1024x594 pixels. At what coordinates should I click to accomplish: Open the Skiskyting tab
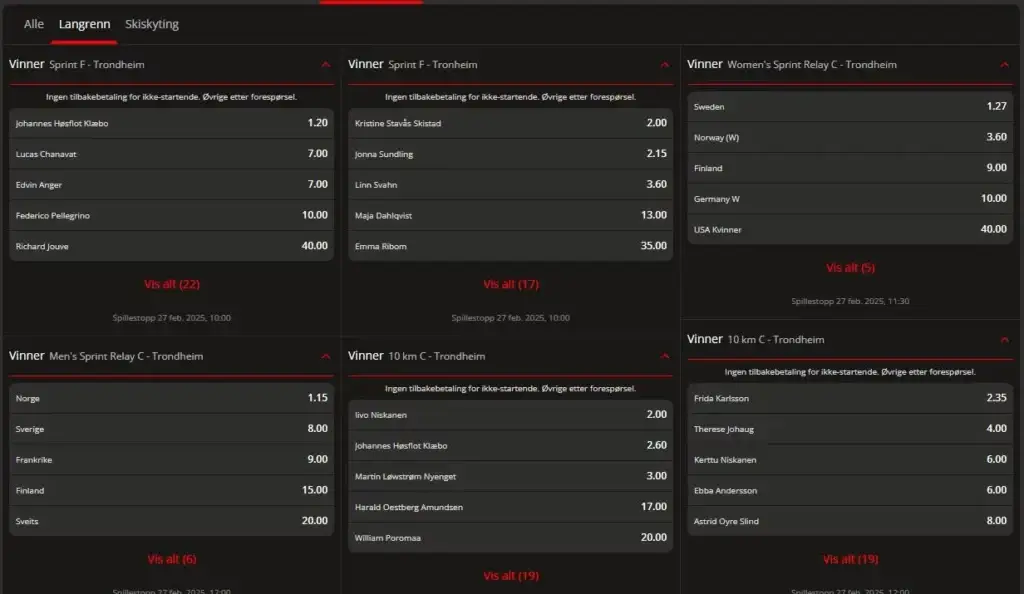point(152,24)
